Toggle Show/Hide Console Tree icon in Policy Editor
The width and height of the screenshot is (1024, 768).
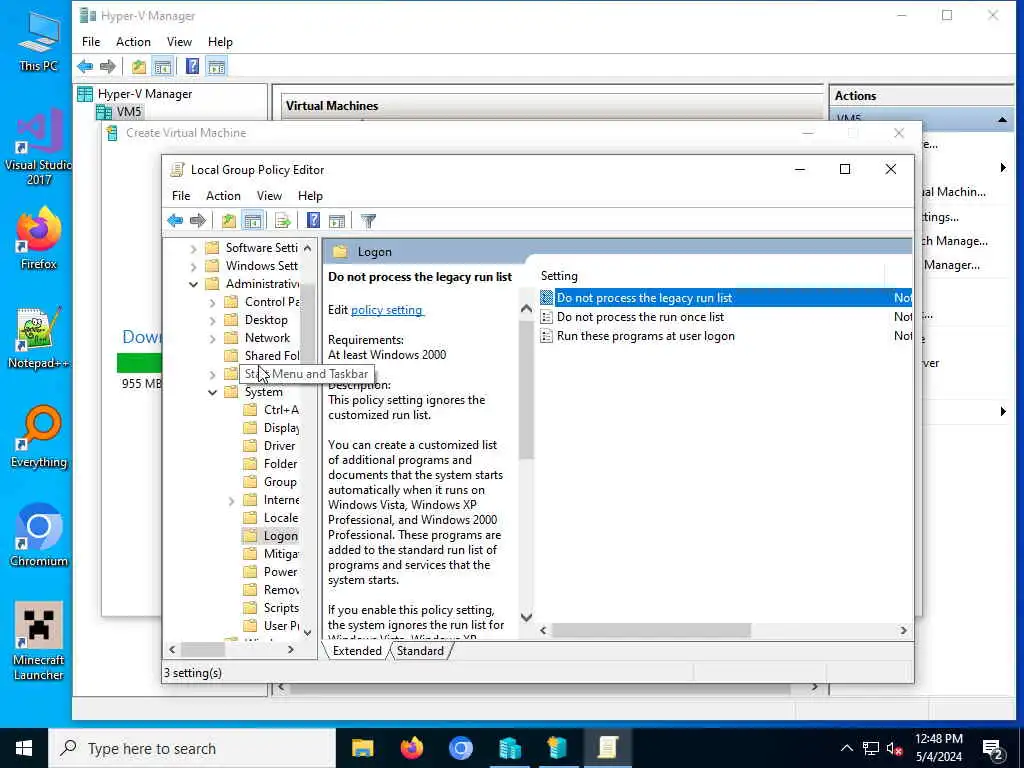pos(253,221)
